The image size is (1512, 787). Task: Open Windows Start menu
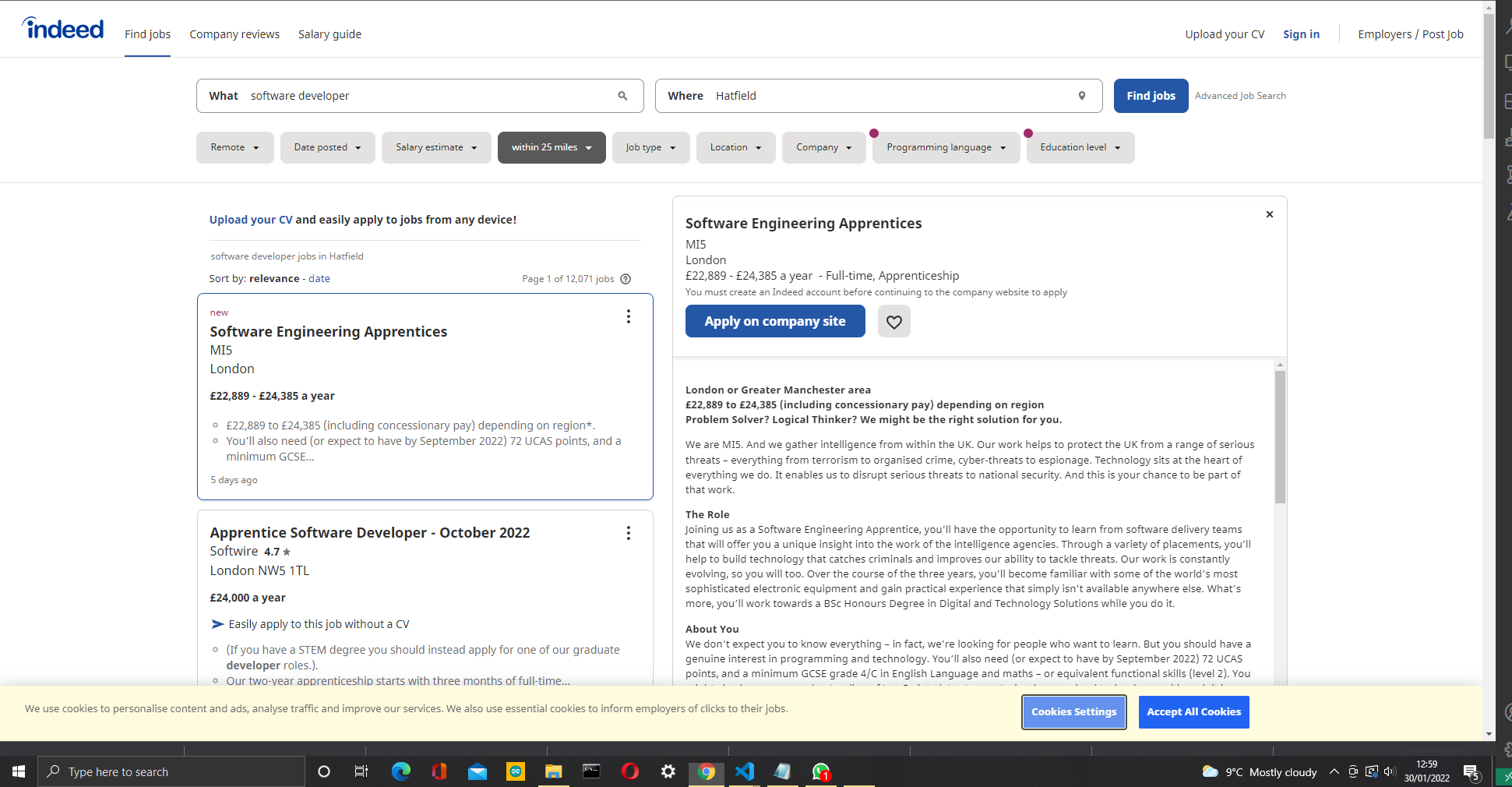pyautogui.click(x=19, y=771)
